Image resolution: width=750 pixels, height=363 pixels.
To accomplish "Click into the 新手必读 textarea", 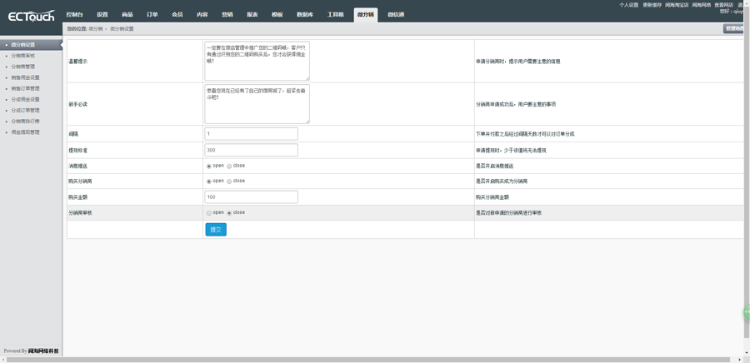I will click(x=257, y=104).
